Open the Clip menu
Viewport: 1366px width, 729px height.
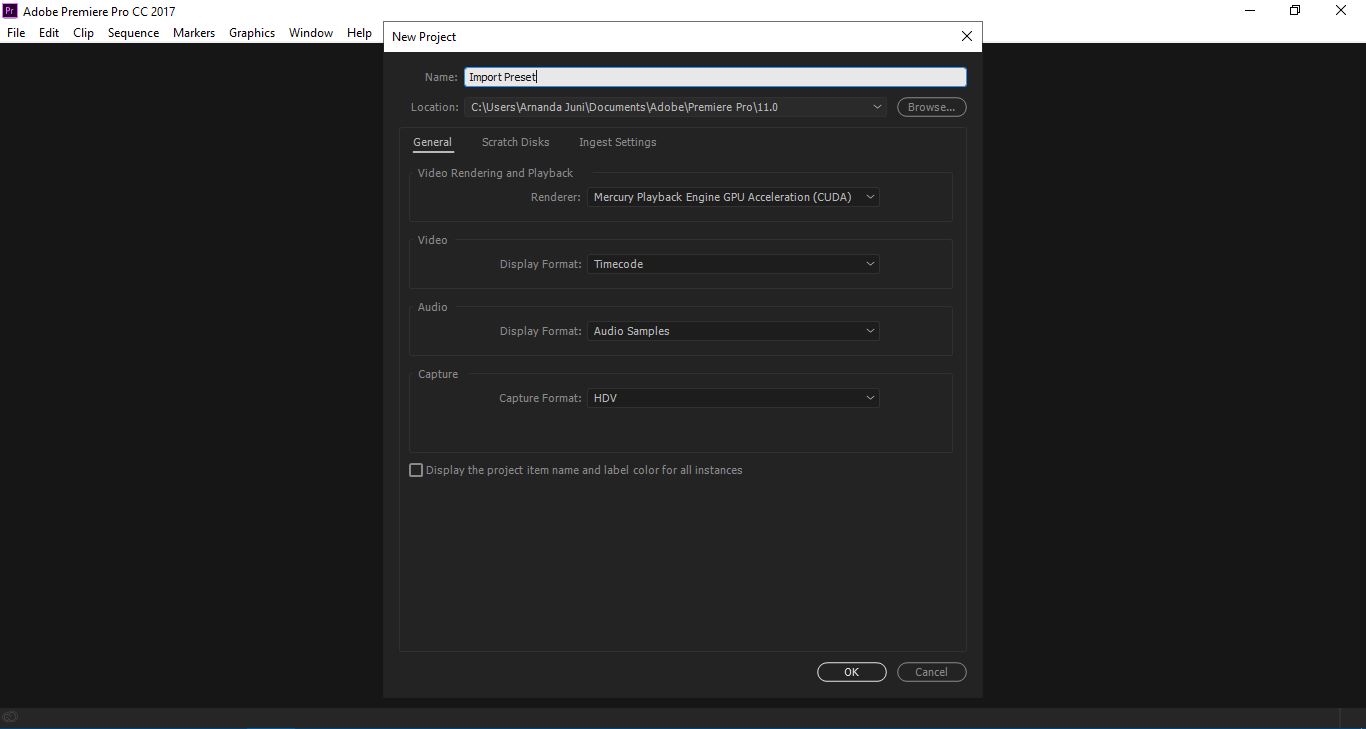click(83, 33)
